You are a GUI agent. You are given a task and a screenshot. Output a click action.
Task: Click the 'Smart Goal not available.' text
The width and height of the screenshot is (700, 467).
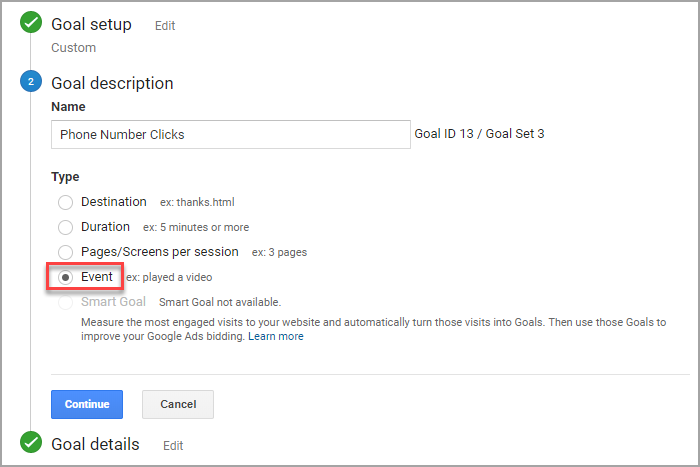[x=220, y=302]
